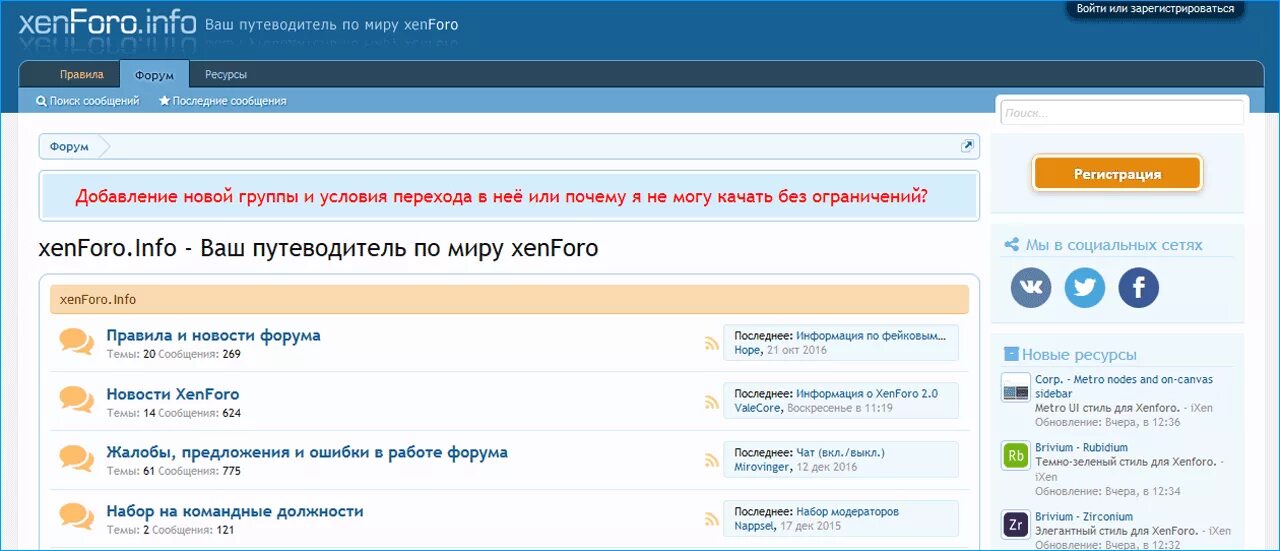
Task: Click date 17 дек 2015
Action: coord(811,526)
